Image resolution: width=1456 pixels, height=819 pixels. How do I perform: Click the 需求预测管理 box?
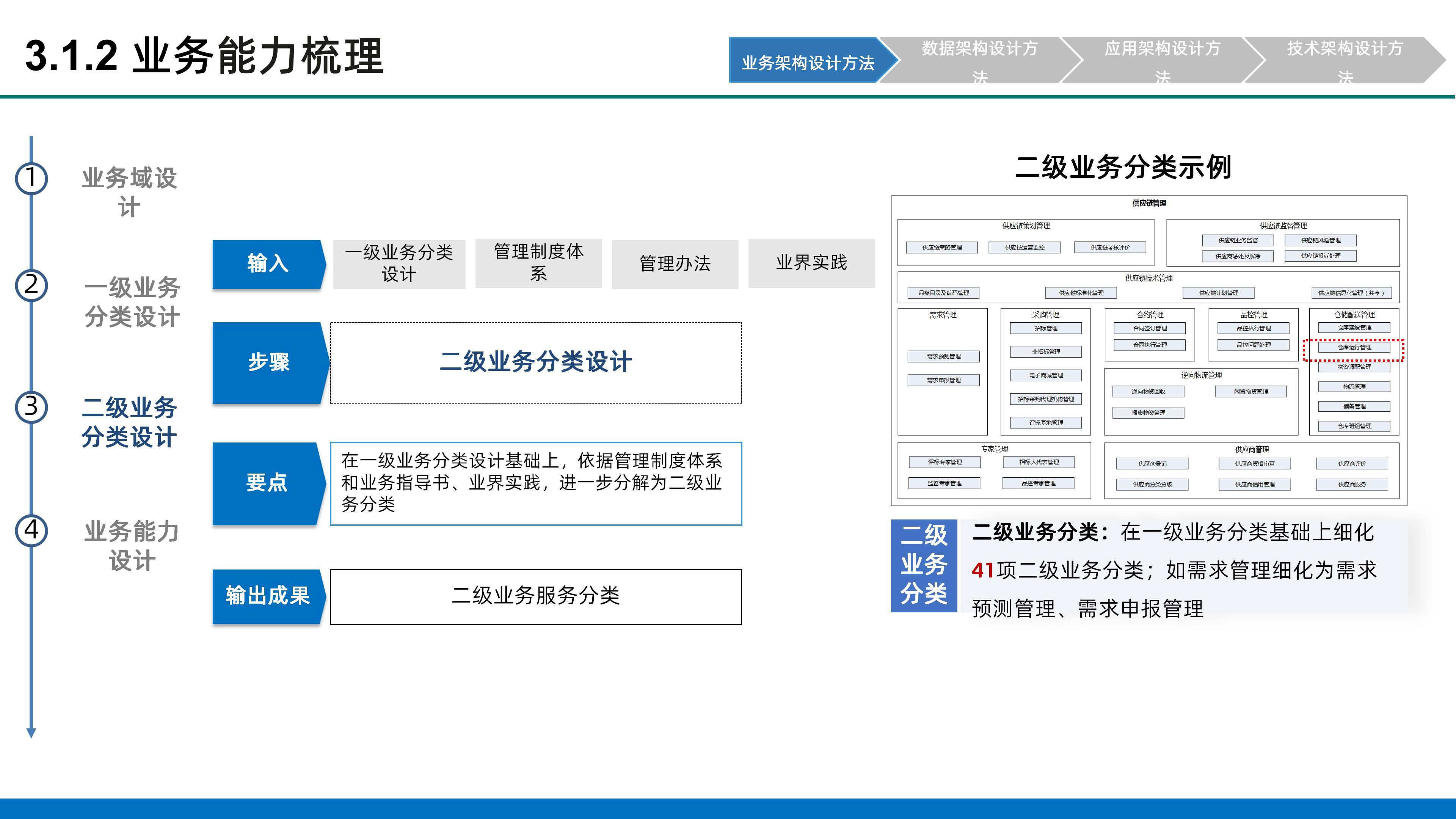point(943,356)
